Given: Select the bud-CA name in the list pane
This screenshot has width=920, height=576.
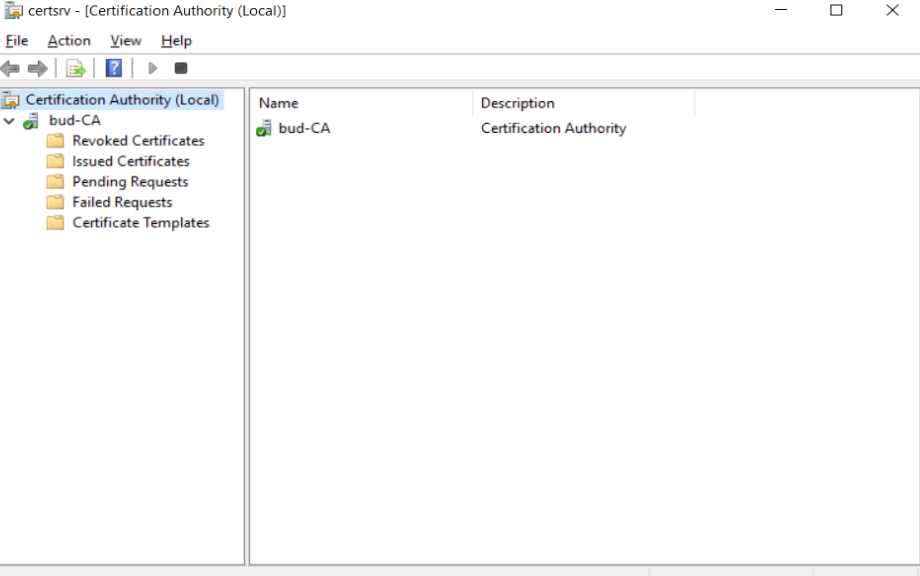Looking at the screenshot, I should coord(304,128).
